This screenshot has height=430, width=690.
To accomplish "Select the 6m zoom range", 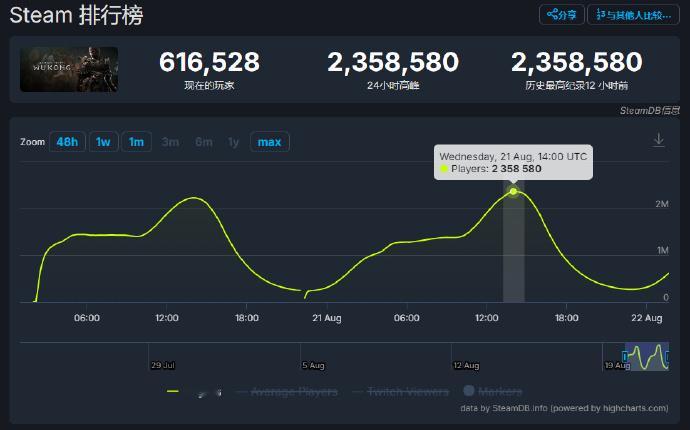I will [x=204, y=142].
